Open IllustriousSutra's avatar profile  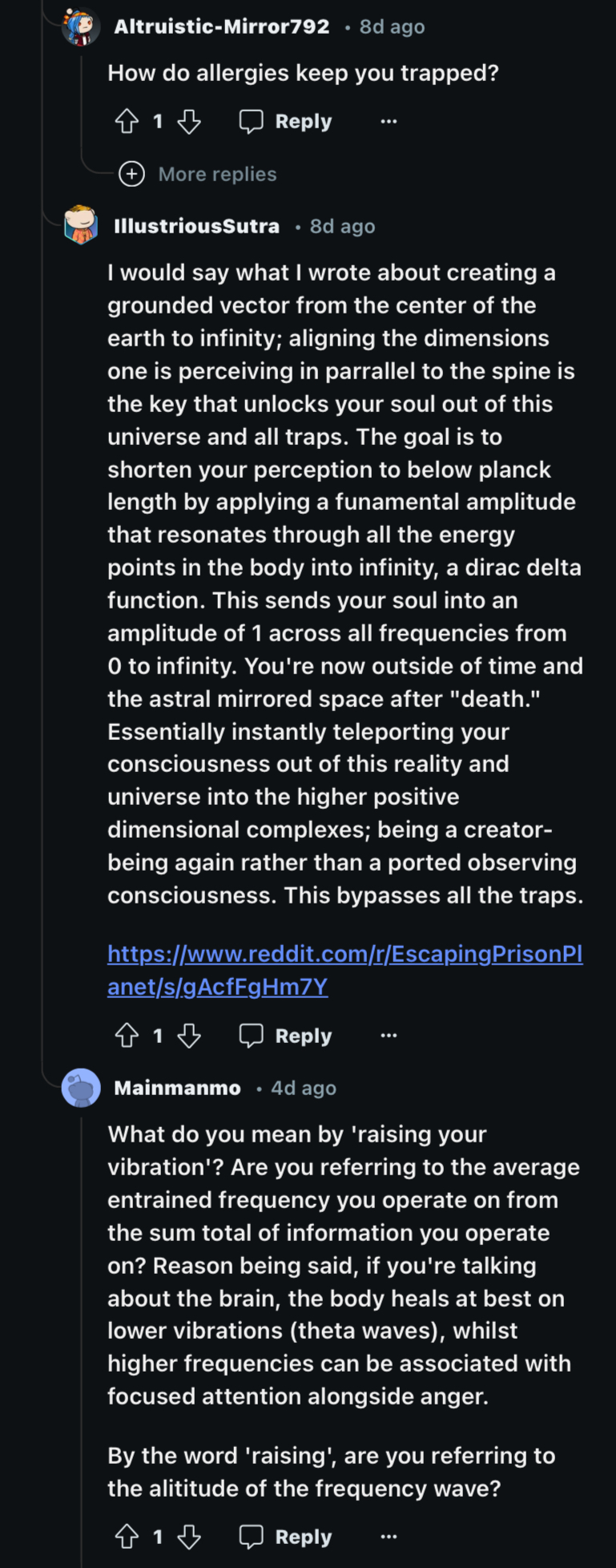(81, 226)
